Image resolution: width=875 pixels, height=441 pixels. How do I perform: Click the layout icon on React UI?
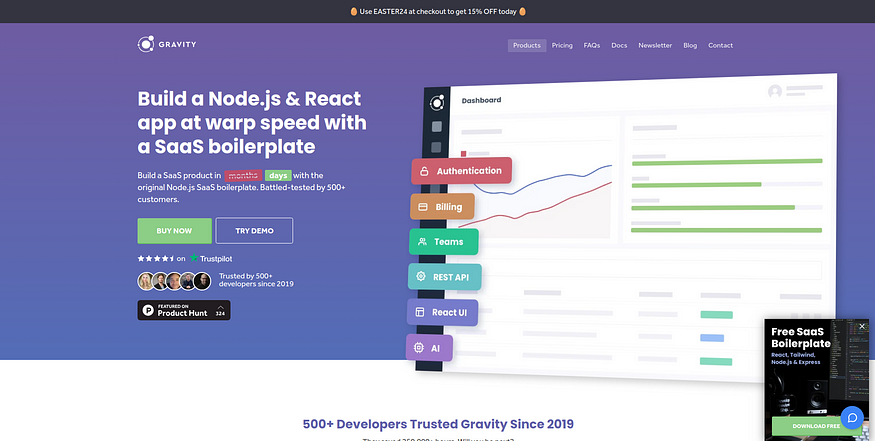tap(420, 313)
